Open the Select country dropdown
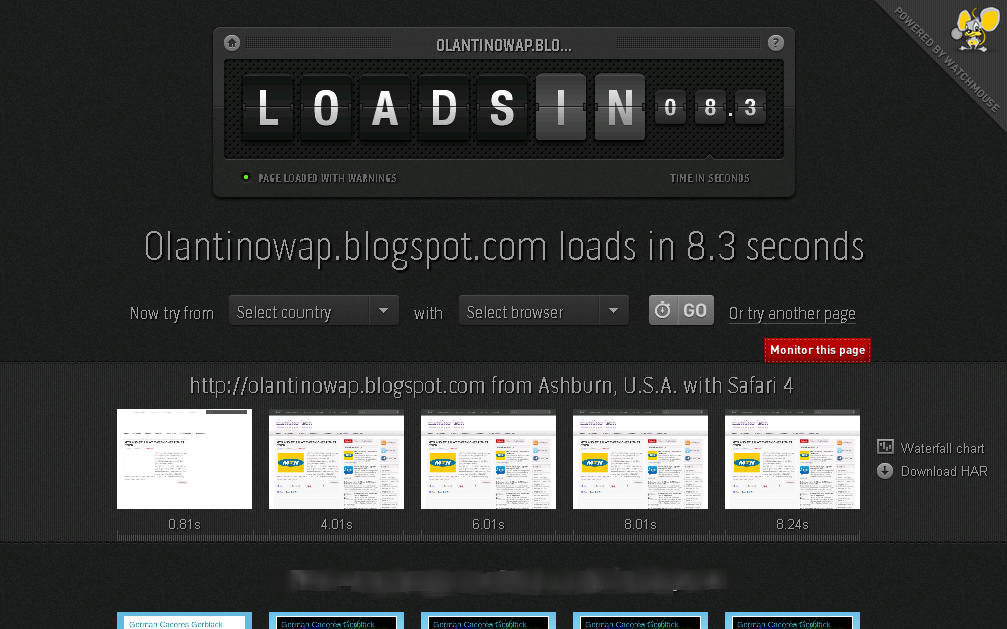 (x=313, y=311)
